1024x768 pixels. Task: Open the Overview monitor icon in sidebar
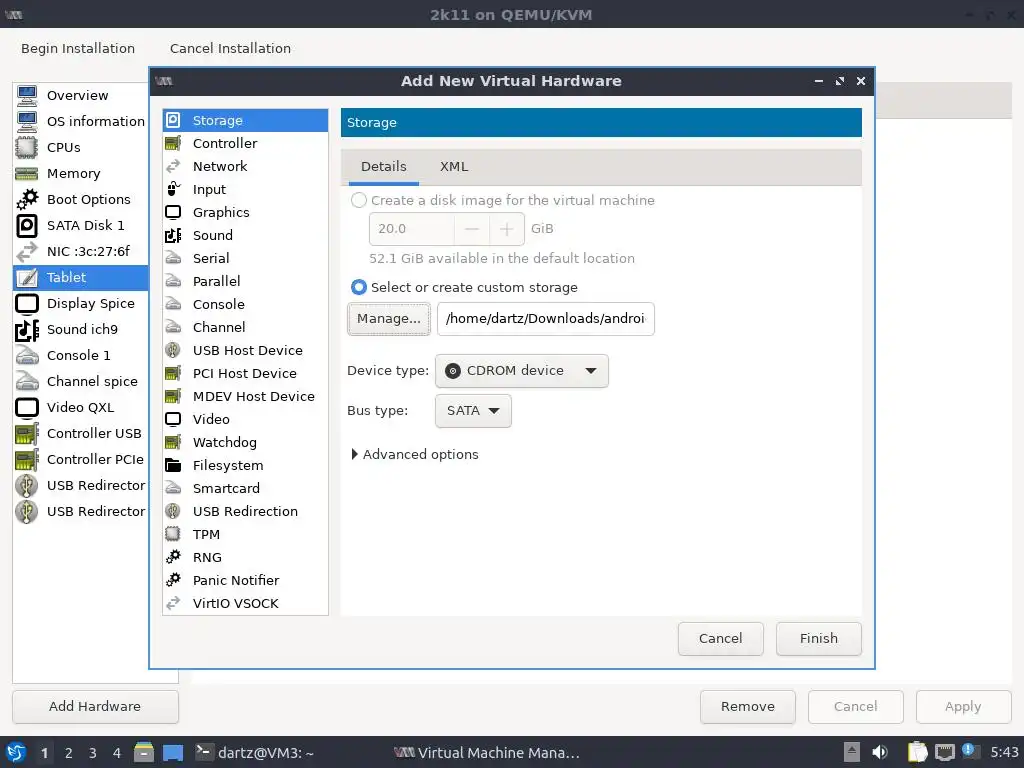pos(27,95)
